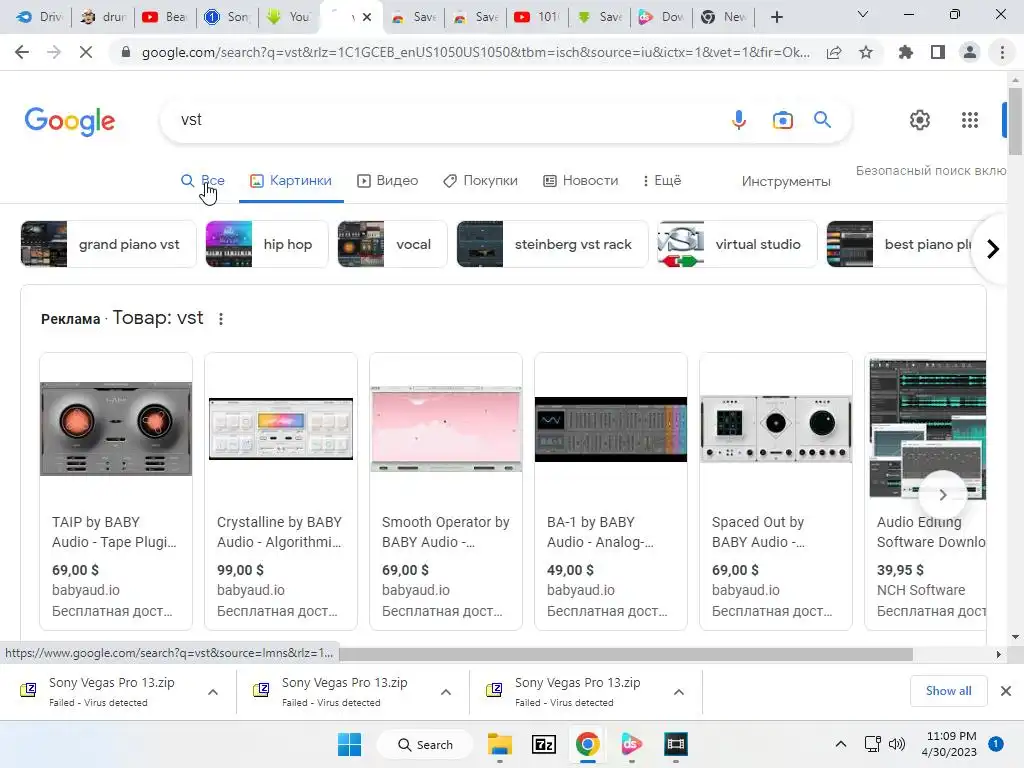Open Chrome's three-dot menu
The height and width of the screenshot is (768, 1024).
pos(1002,52)
